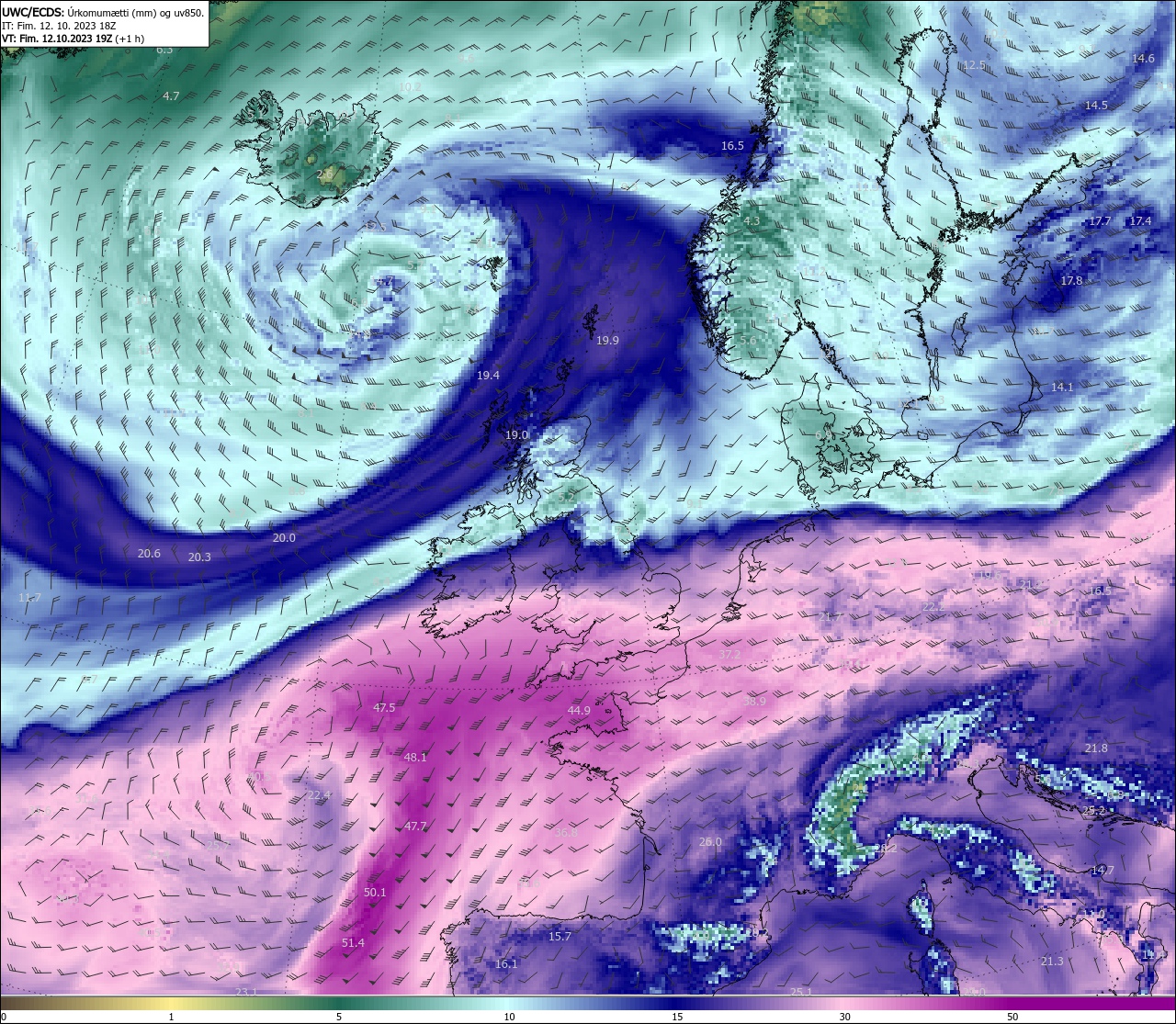
Task: Click the 11.7 value label
Action: coord(29,598)
